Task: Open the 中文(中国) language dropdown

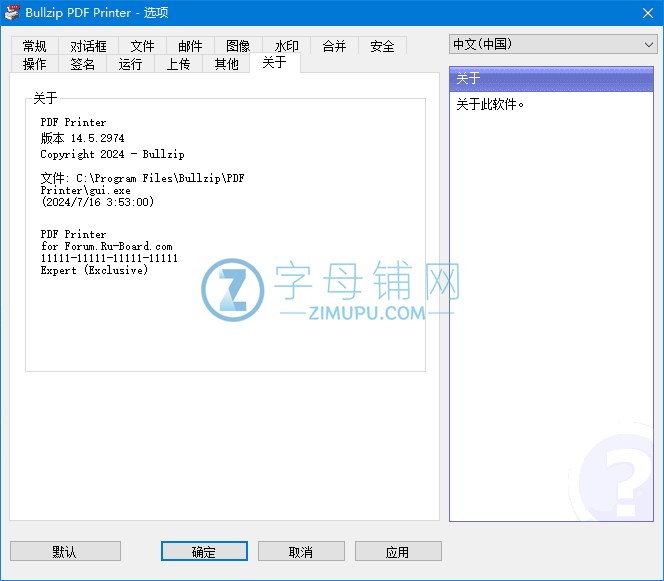Action: [x=552, y=44]
